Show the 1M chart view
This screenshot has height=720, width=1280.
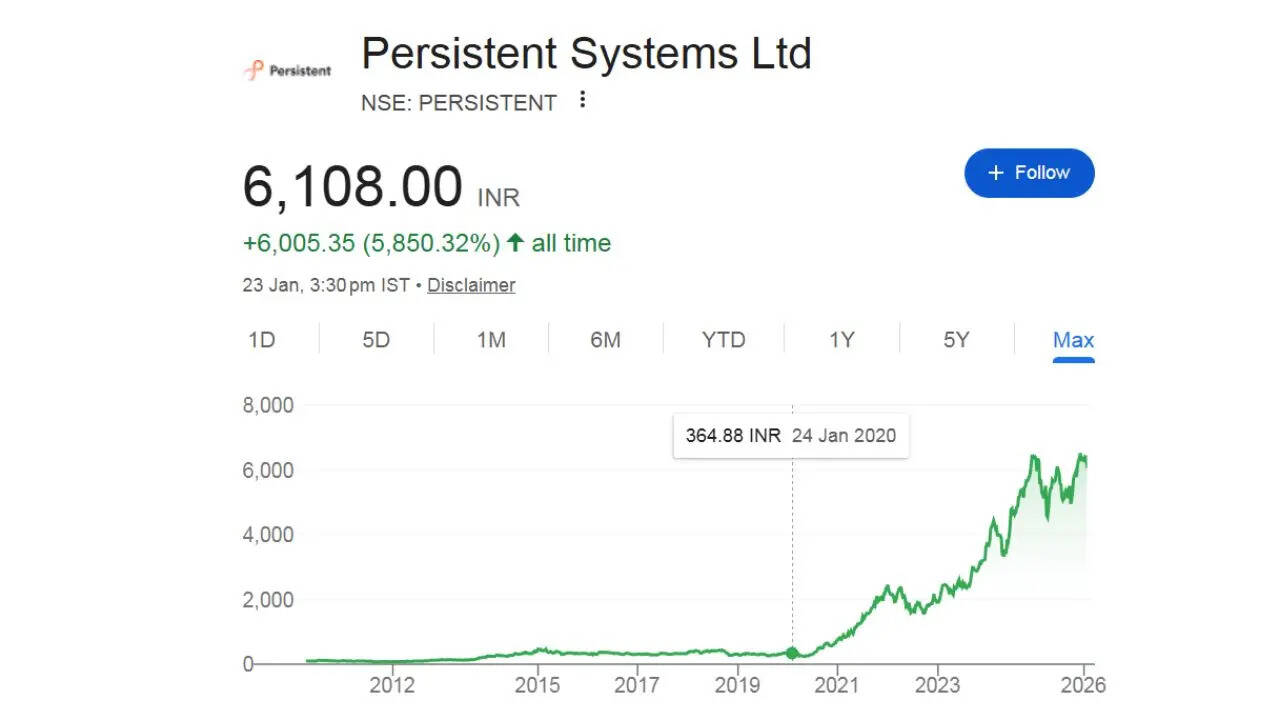491,340
